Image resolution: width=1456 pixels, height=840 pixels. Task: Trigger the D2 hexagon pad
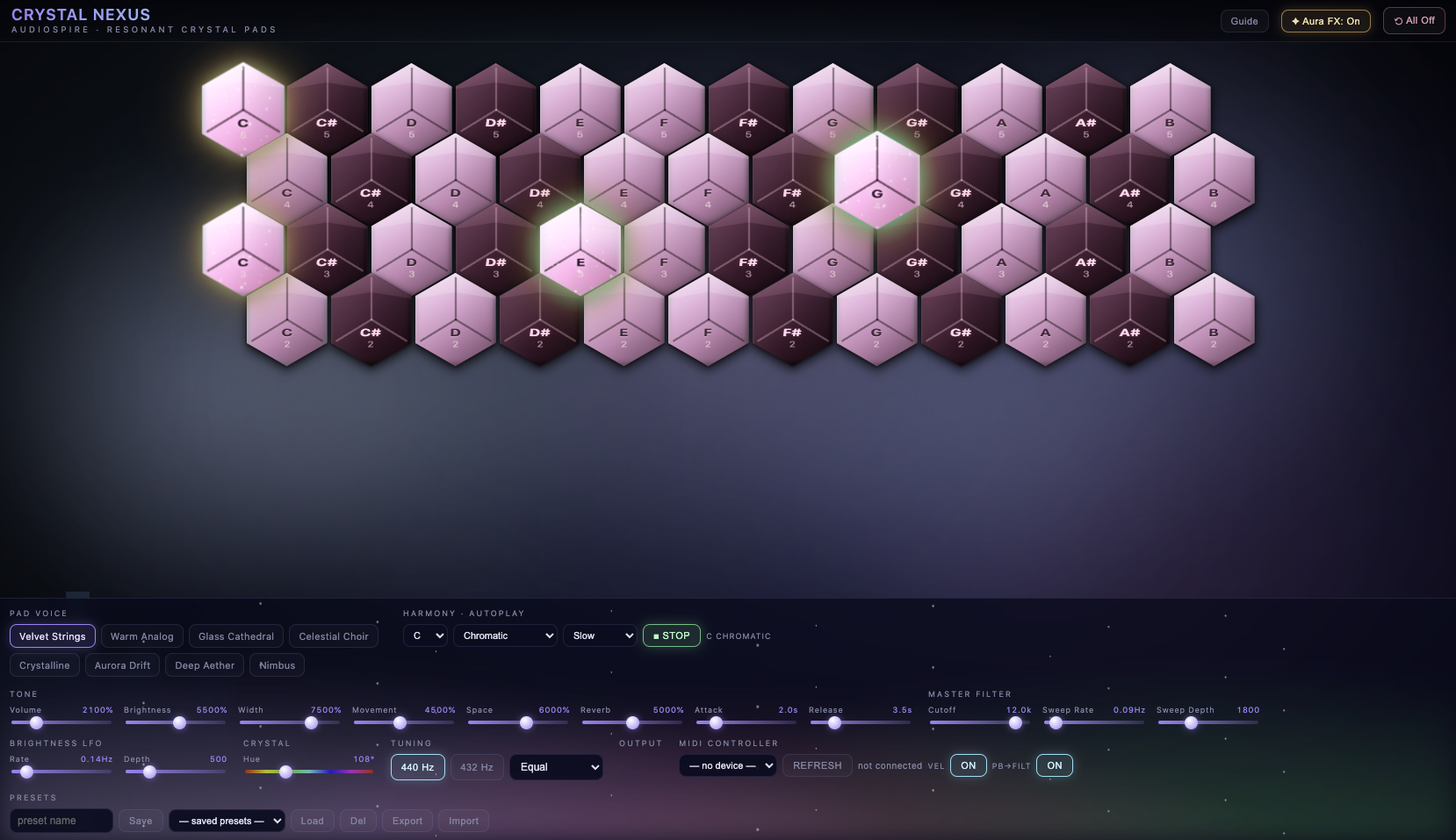tap(455, 319)
